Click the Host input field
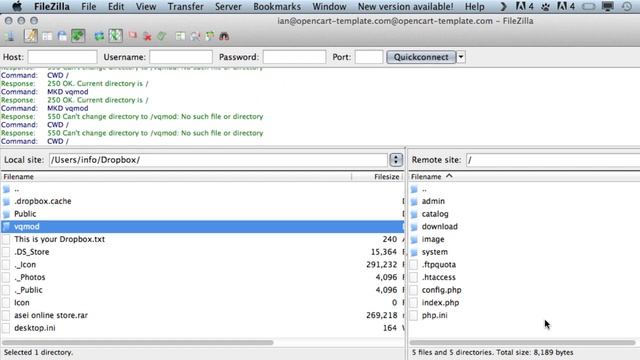Image resolution: width=640 pixels, height=360 pixels. pos(62,57)
